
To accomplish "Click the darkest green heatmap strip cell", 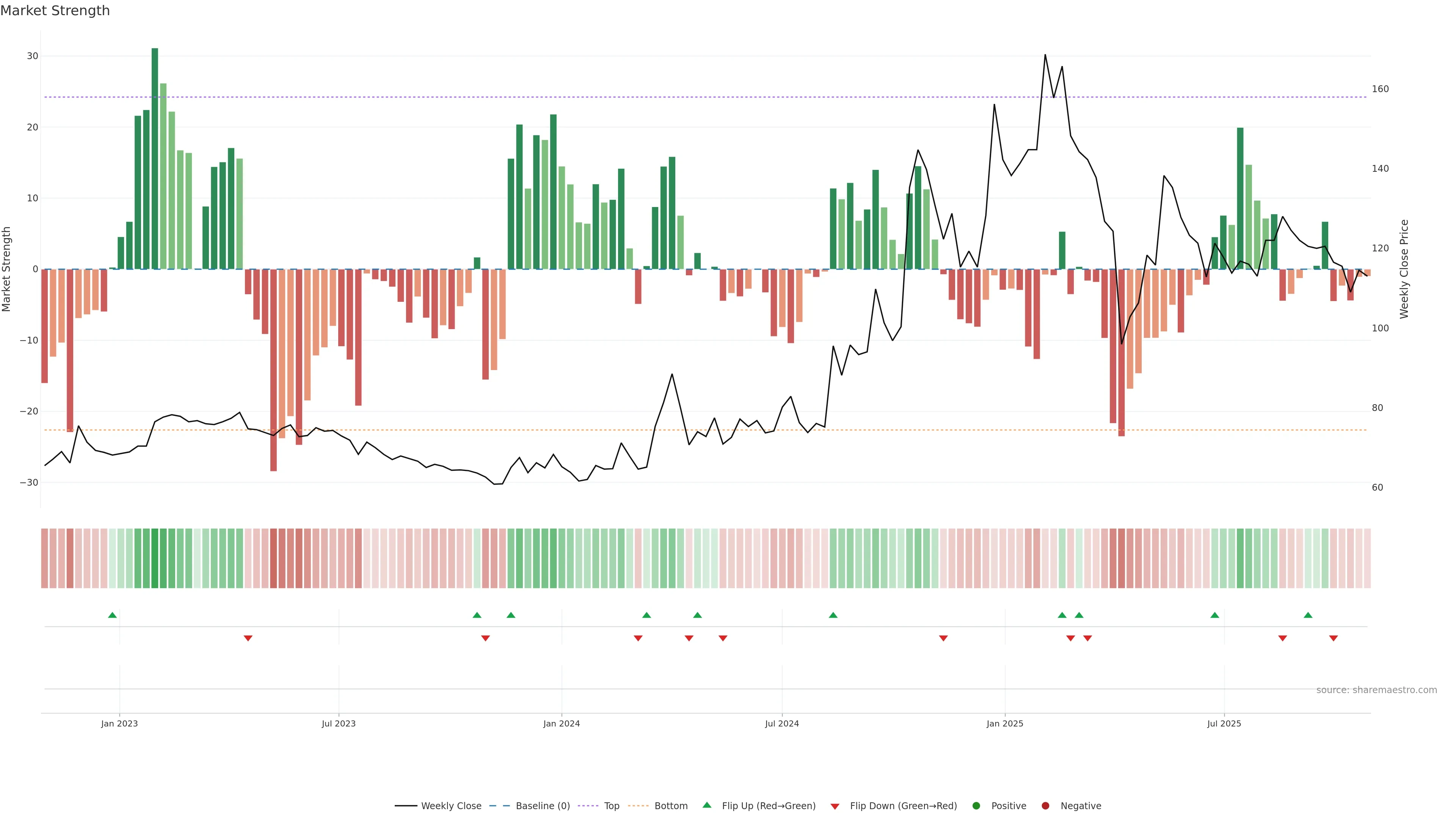I will pyautogui.click(x=155, y=559).
